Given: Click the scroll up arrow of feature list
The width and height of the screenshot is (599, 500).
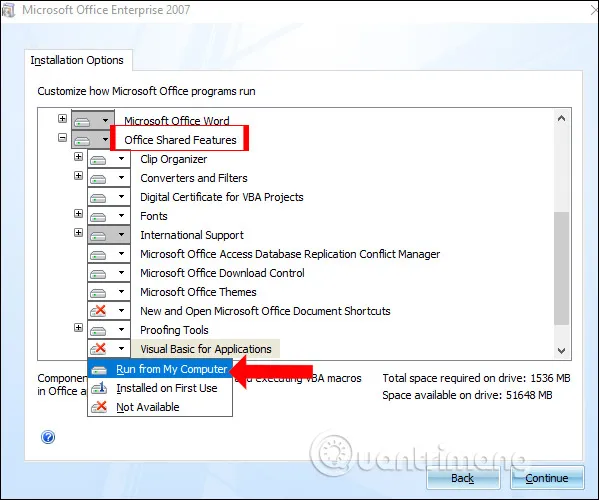Looking at the screenshot, I should pos(562,118).
